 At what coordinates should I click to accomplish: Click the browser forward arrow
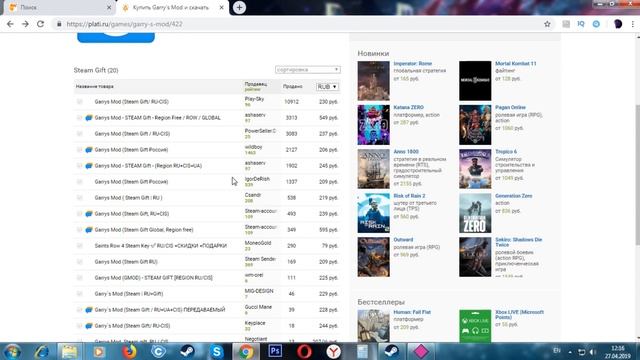coord(25,24)
